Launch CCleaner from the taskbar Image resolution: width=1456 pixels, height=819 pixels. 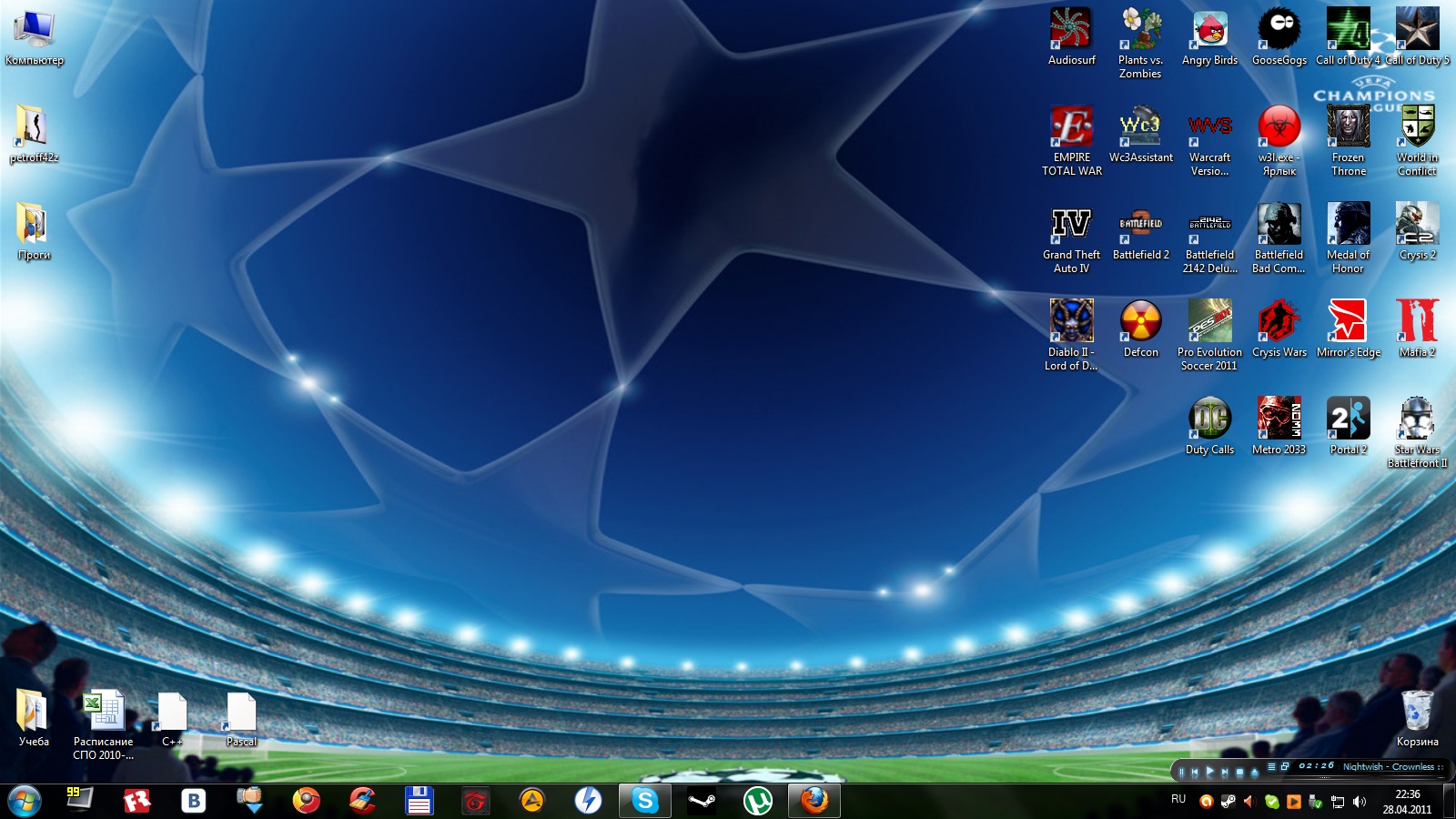(362, 801)
